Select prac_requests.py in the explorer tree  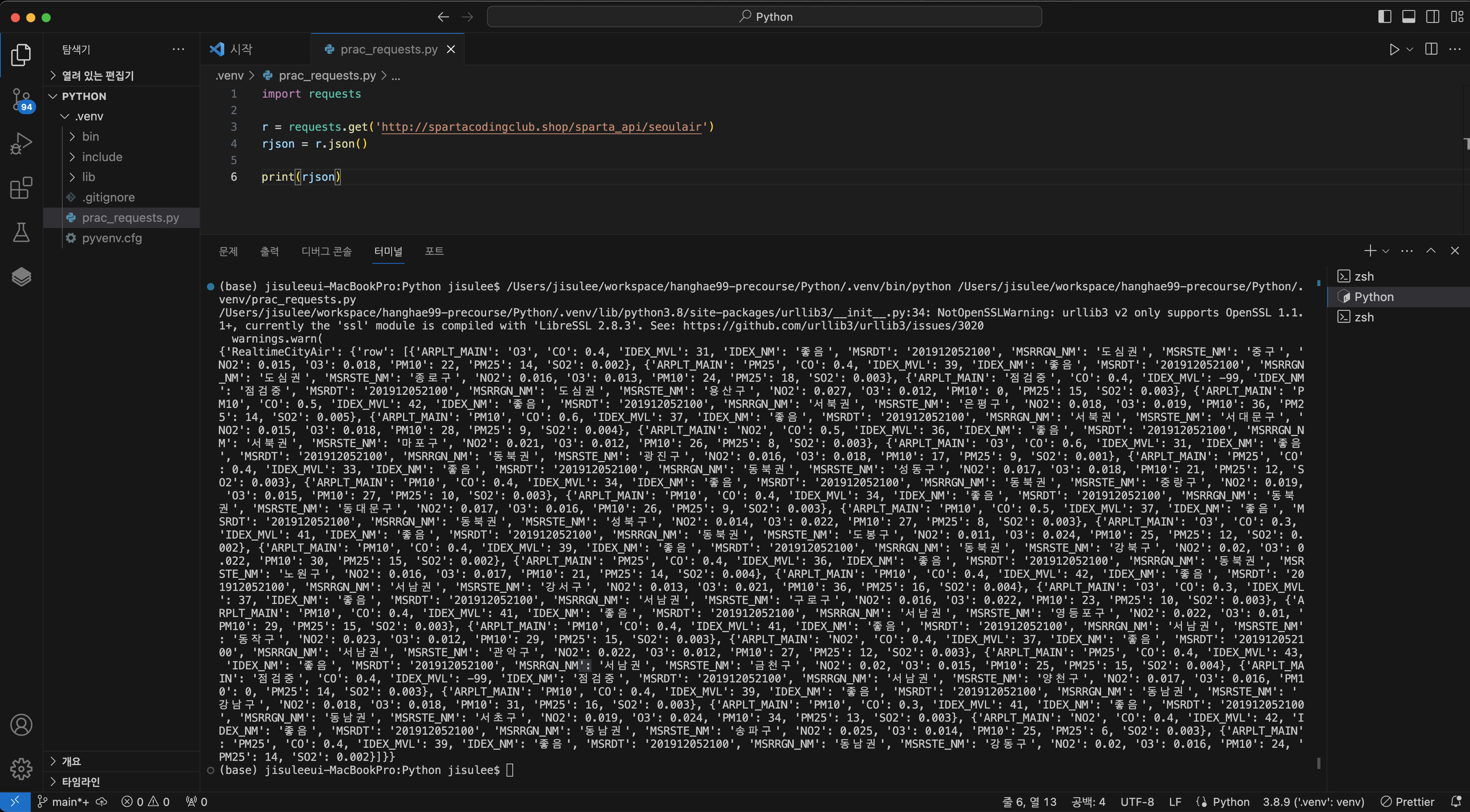click(x=122, y=217)
